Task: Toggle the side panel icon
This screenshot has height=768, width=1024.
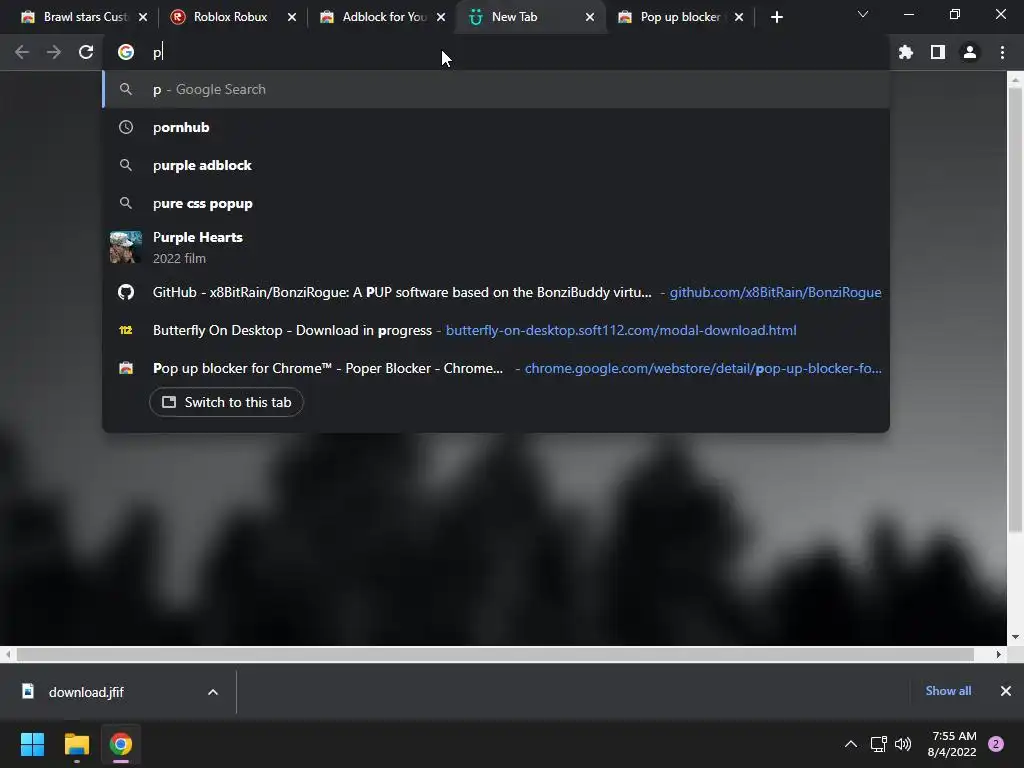Action: [x=938, y=52]
